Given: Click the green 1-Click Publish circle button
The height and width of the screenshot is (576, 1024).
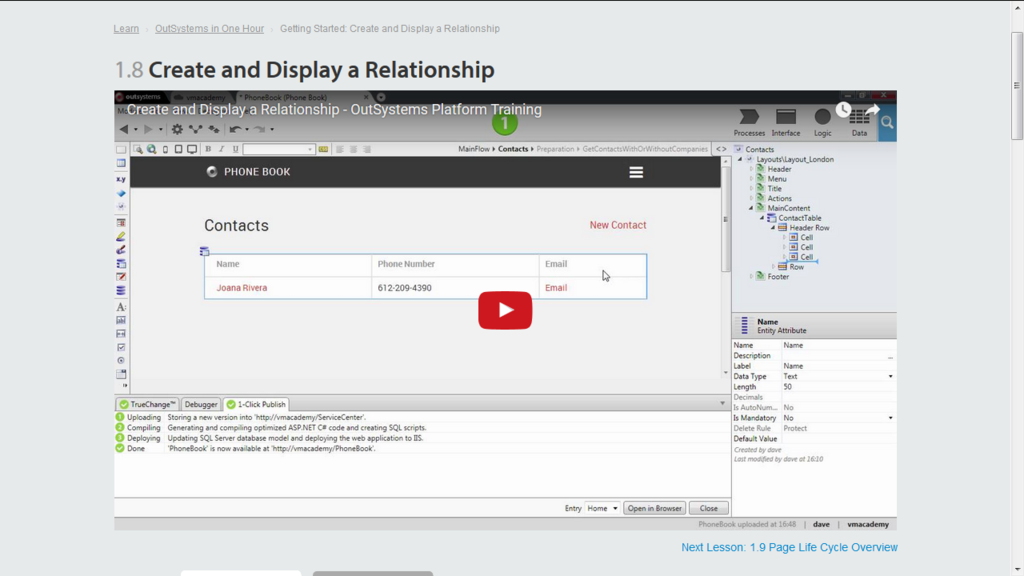Looking at the screenshot, I should 504,123.
